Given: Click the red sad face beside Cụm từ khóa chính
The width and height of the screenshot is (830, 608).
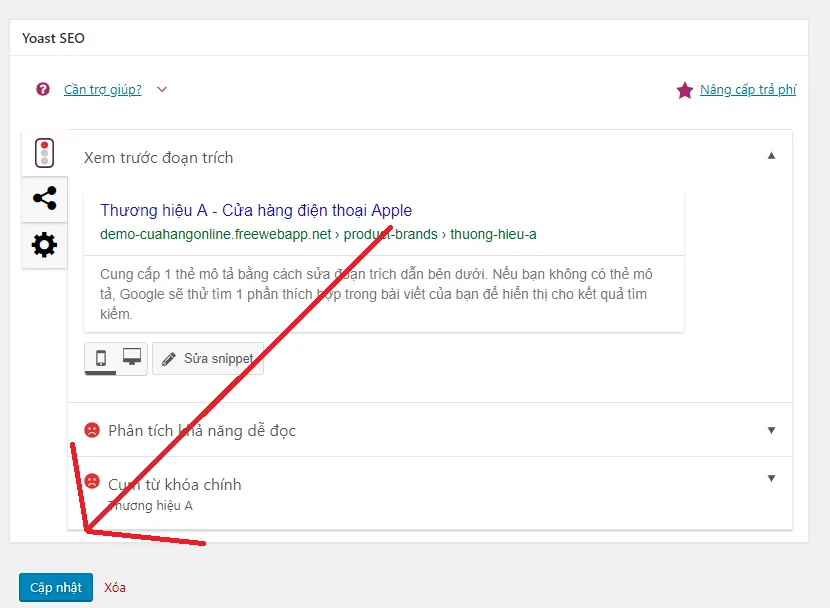Looking at the screenshot, I should pos(92,481).
